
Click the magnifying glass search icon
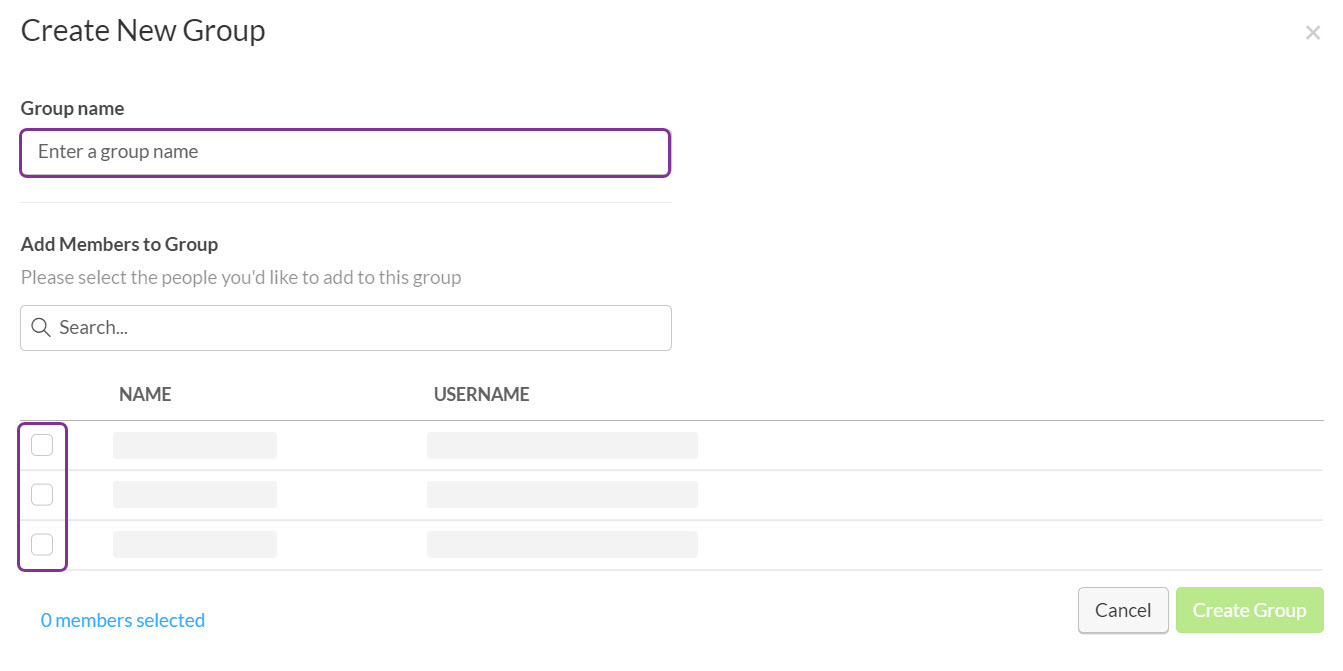click(x=40, y=327)
